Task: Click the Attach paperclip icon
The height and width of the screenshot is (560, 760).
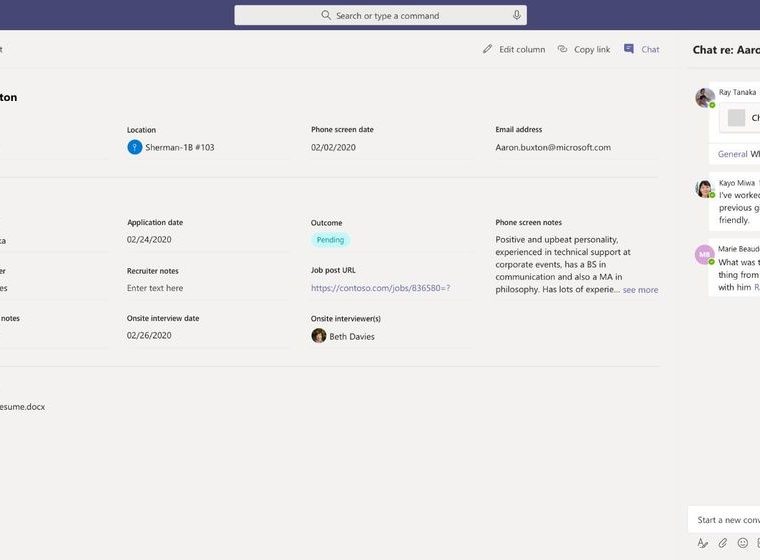Action: (x=723, y=543)
